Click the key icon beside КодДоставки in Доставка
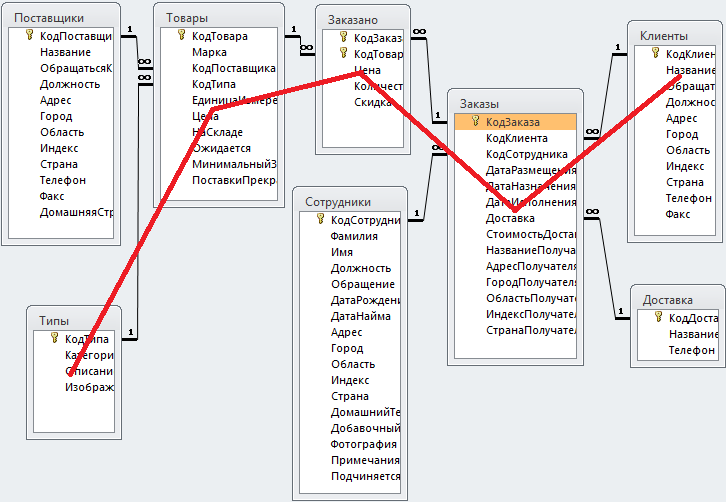 pyautogui.click(x=658, y=317)
